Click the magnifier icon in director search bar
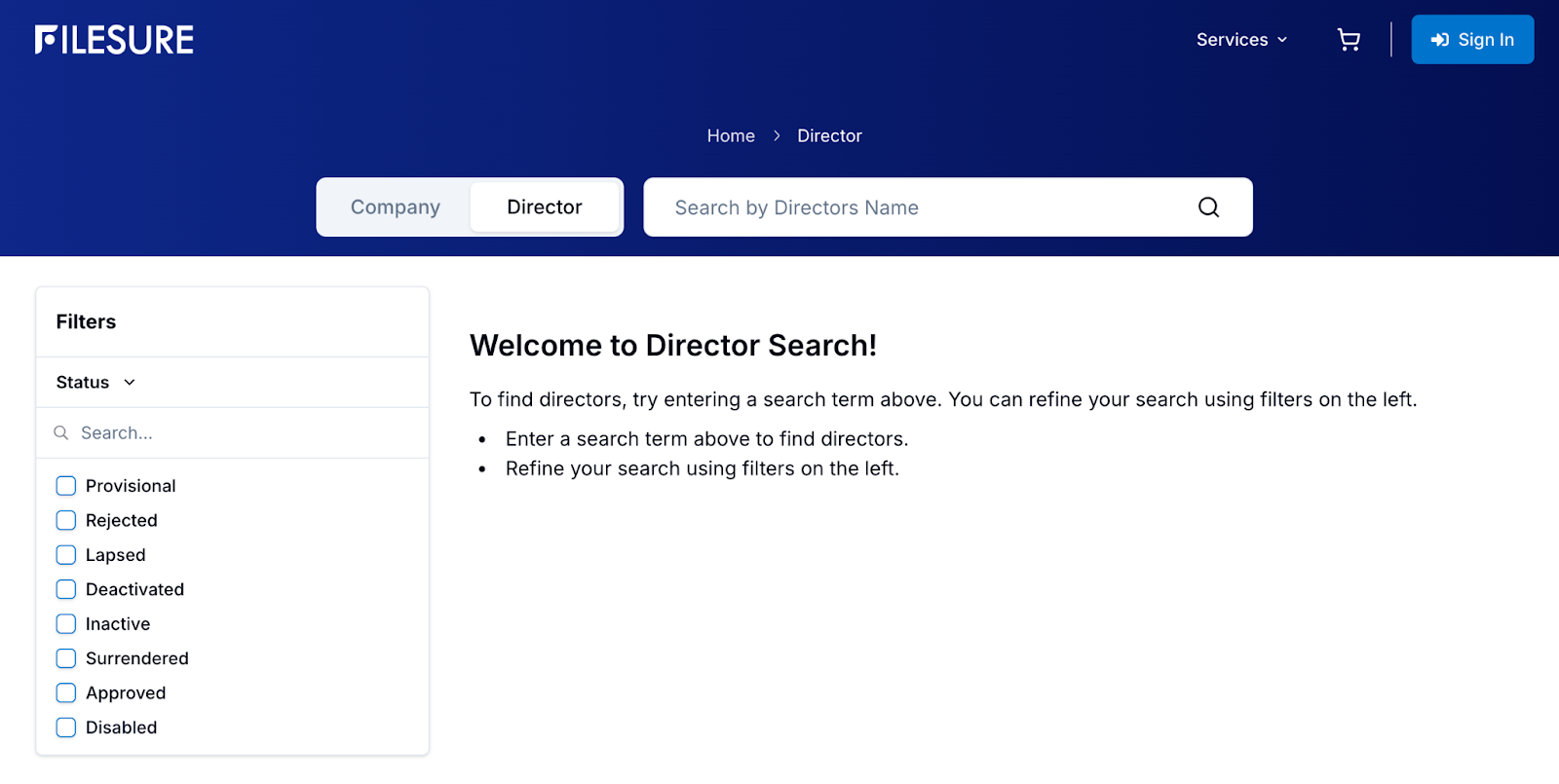 tap(1208, 207)
